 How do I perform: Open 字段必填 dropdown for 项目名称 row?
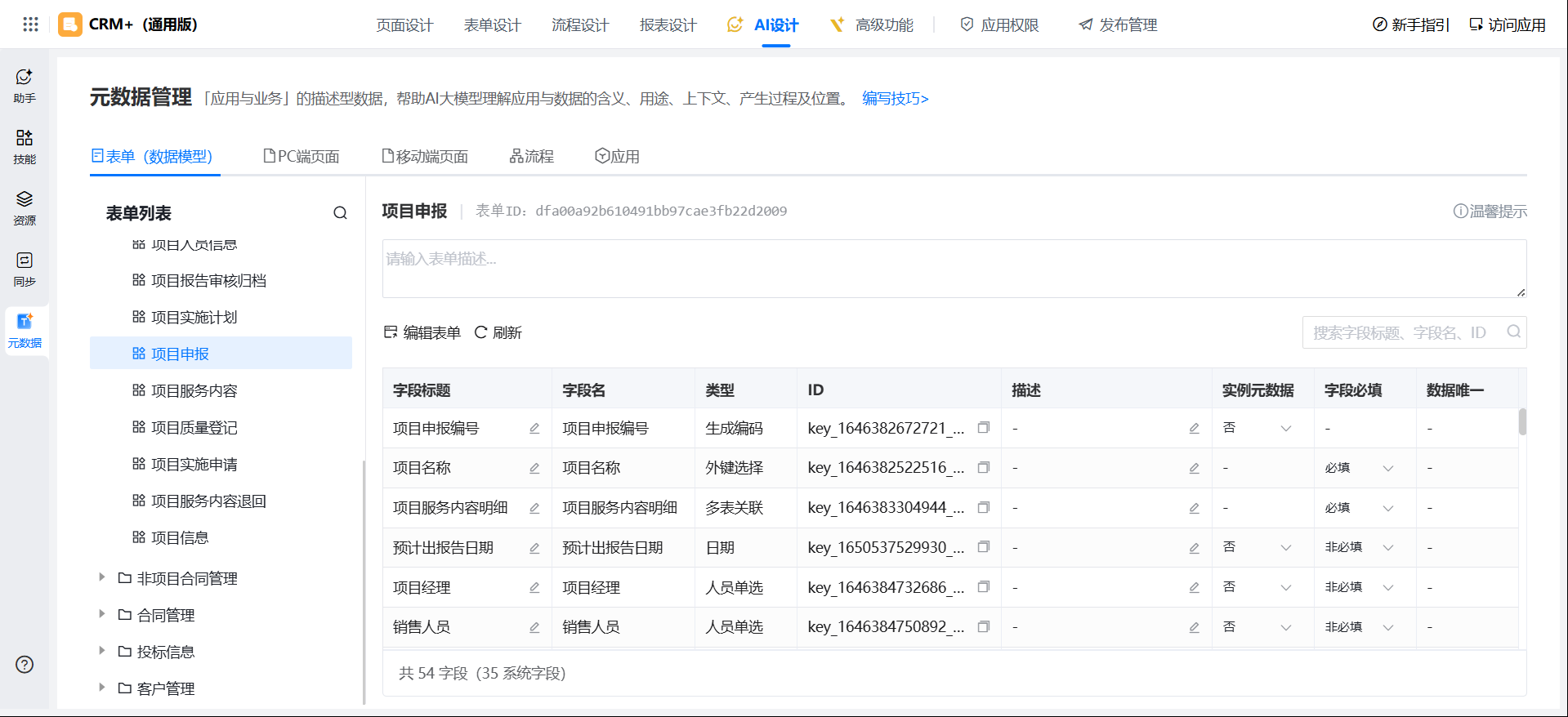(1387, 468)
